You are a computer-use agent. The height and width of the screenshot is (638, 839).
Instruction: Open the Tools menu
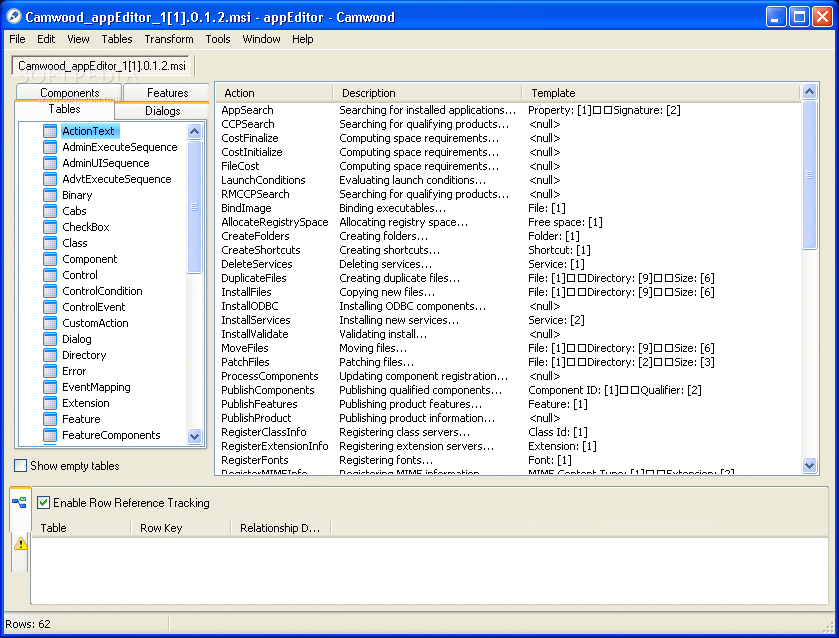coord(218,39)
